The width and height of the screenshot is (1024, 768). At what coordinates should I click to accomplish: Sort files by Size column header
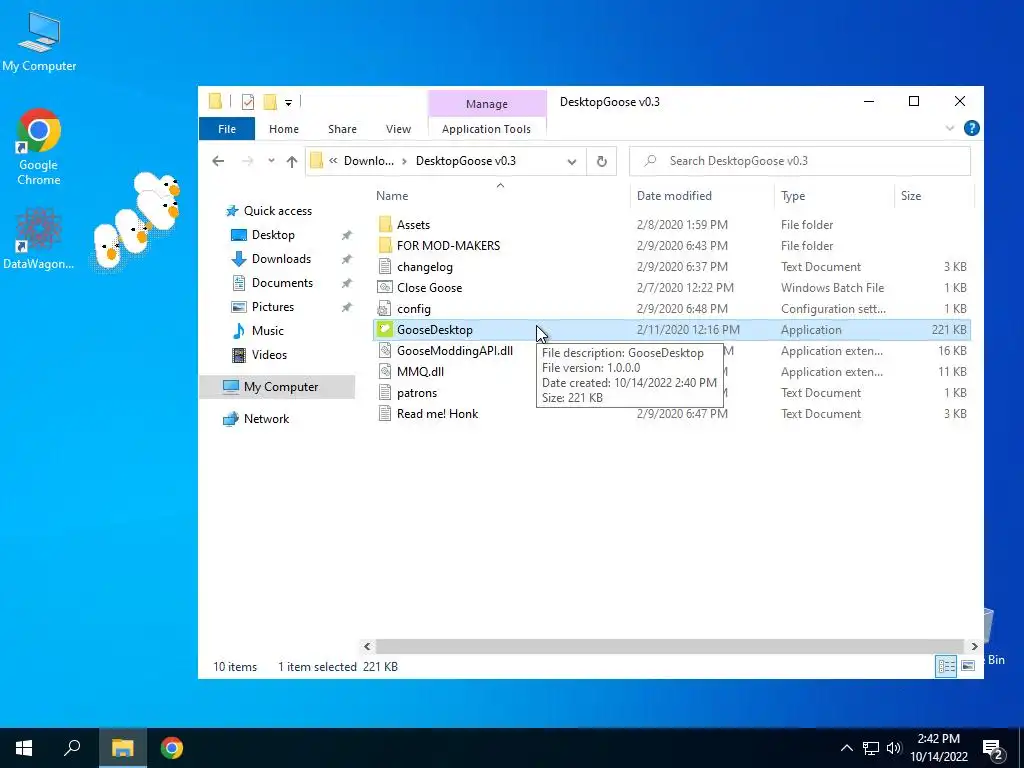click(x=911, y=196)
